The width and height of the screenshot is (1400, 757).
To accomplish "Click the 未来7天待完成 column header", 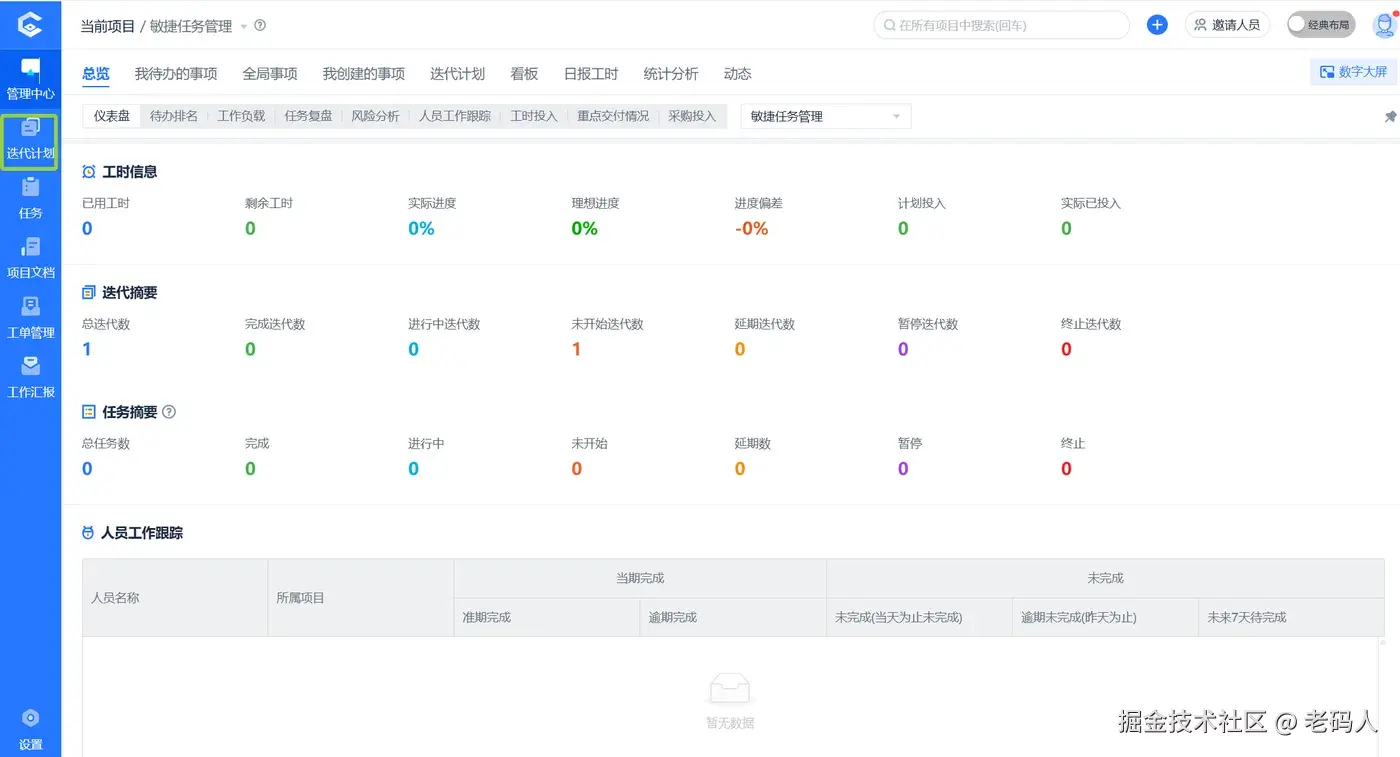I will pyautogui.click(x=1291, y=617).
